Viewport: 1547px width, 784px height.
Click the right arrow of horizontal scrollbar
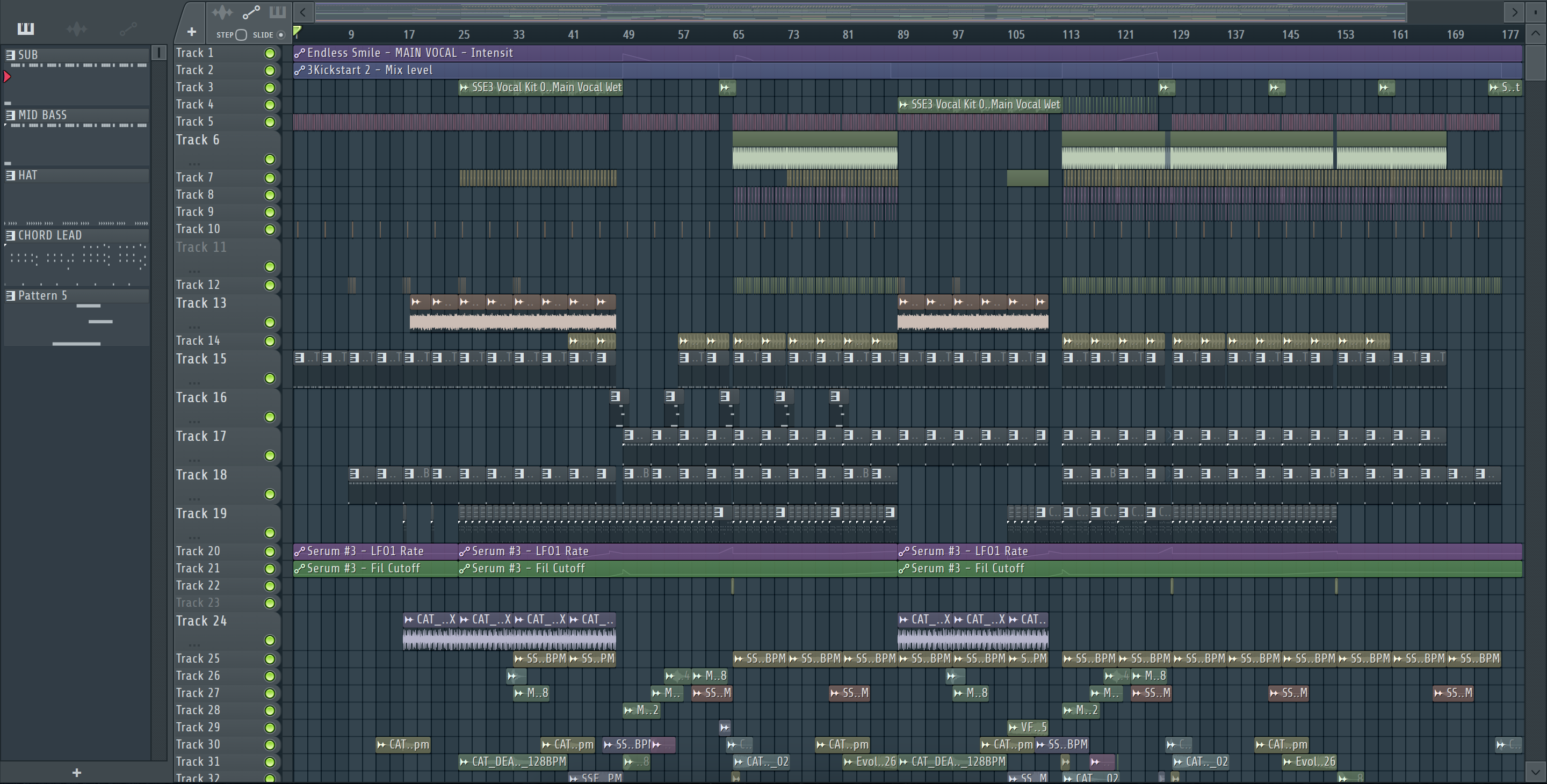(x=1515, y=11)
